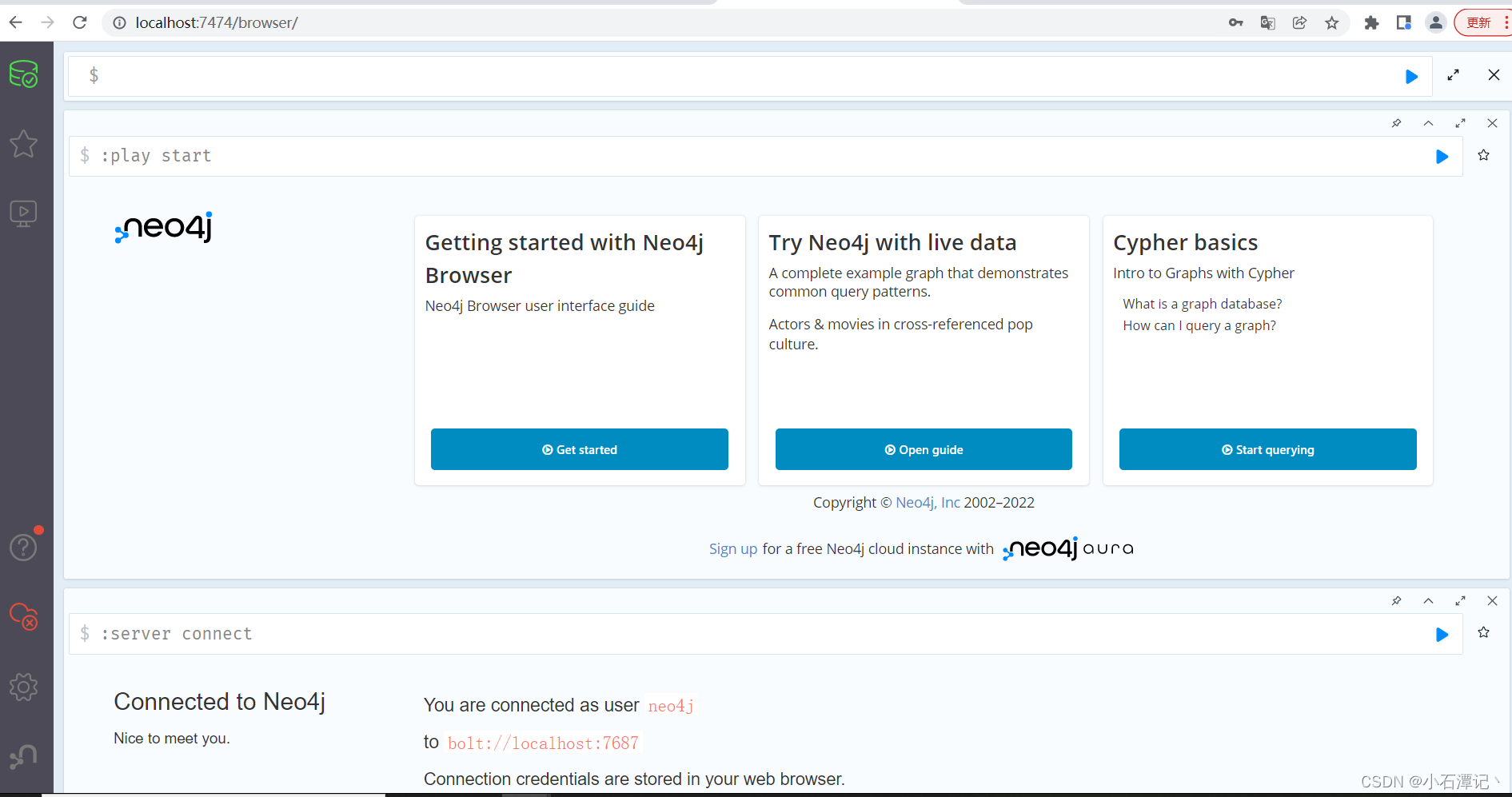Click the 'Cypher basics' card heading
1512x797 pixels.
1186,242
